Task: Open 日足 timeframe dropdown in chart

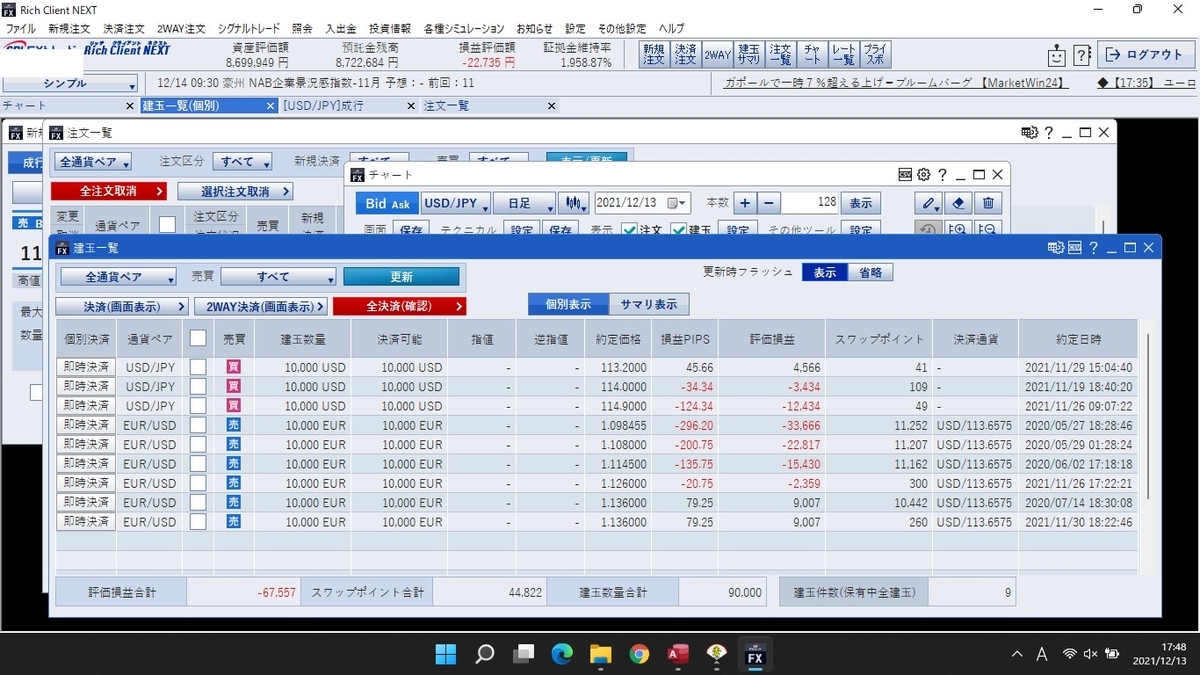Action: point(523,203)
